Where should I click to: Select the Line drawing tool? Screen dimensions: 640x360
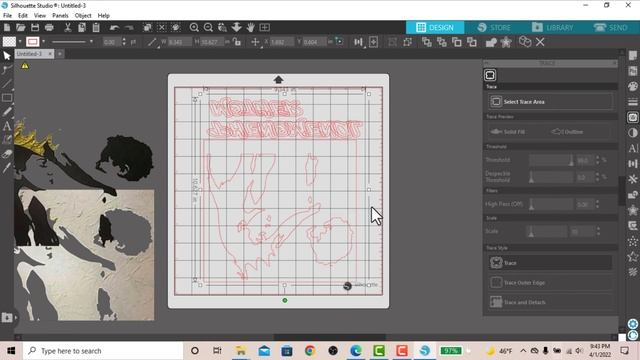coord(7,84)
